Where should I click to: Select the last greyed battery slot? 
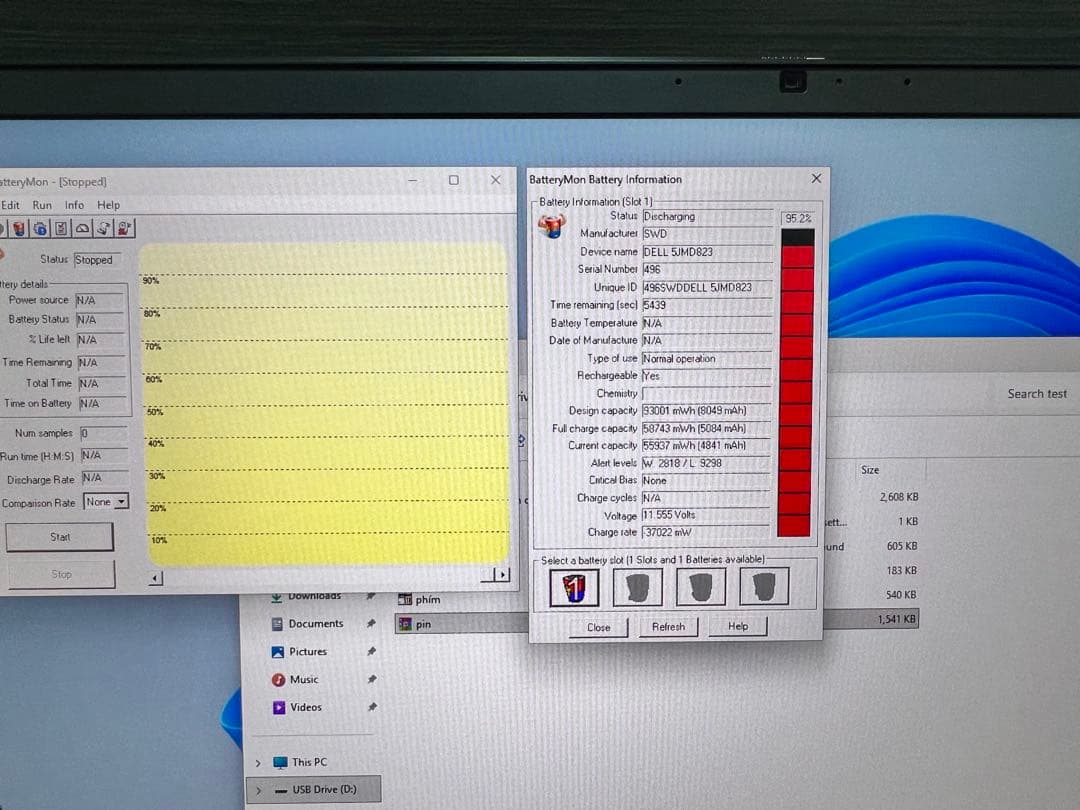click(764, 587)
